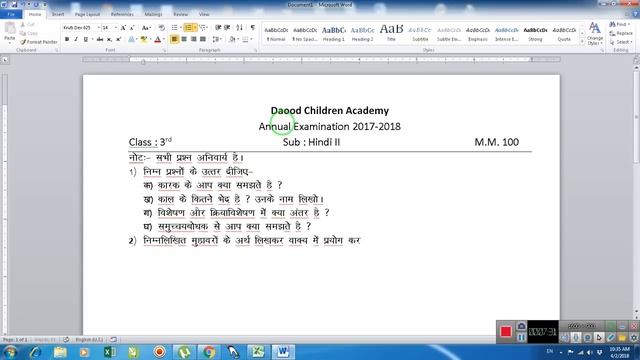Toggle Italic formatting
Image resolution: width=640 pixels, height=360 pixels.
pos(76,39)
